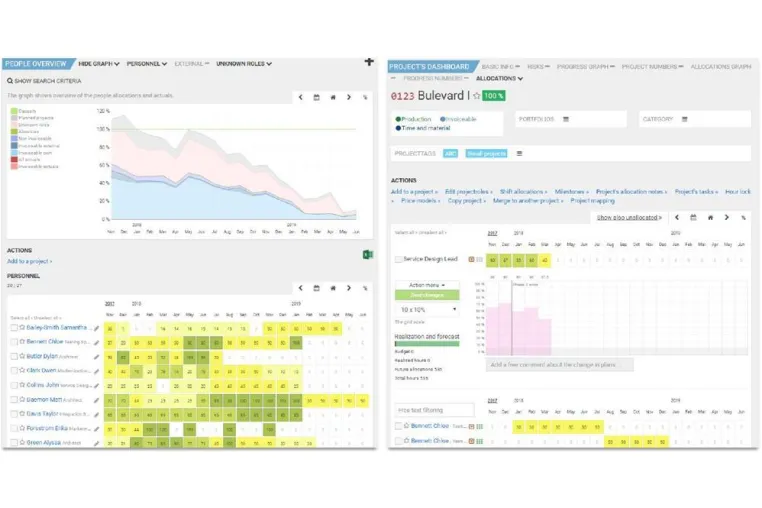This screenshot has height=508, width=762.
Task: Export personnel list with Excel icon
Action: 368,254
